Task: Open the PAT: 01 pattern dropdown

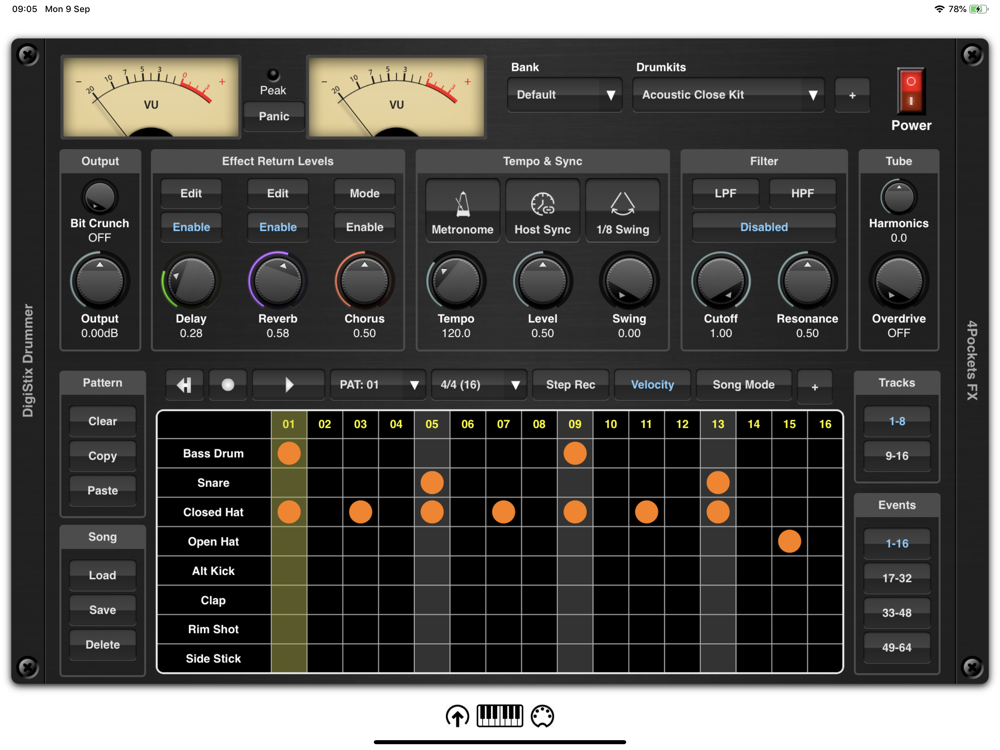Action: click(x=378, y=385)
